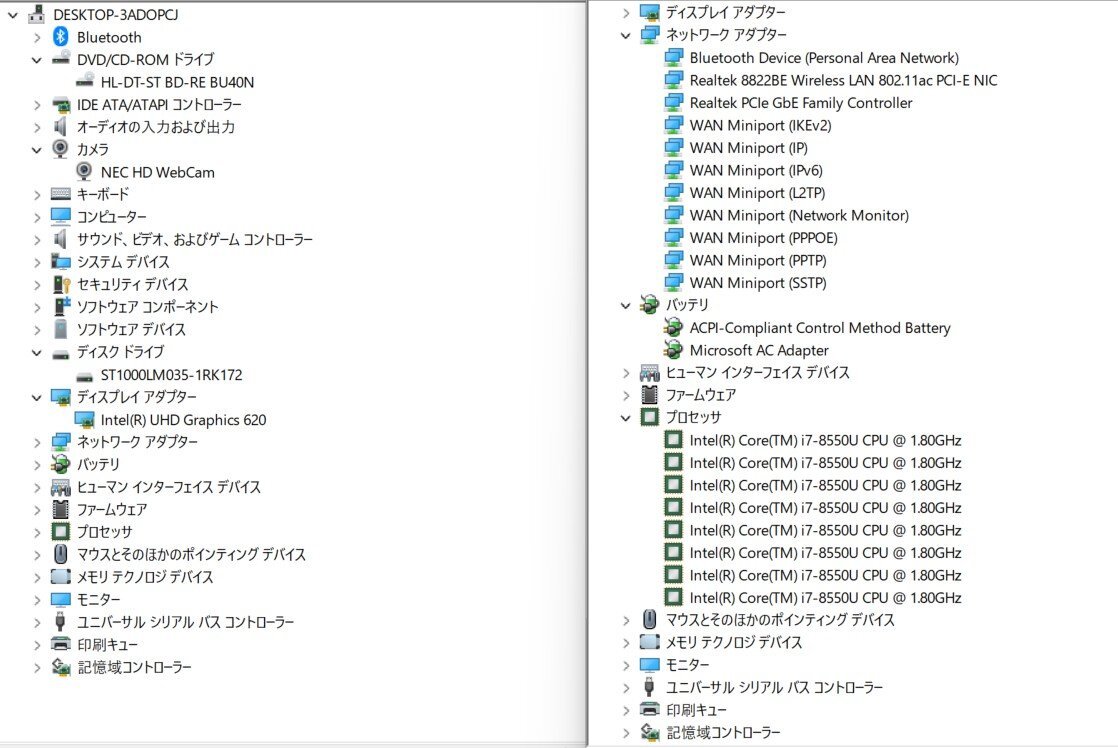Click the ユニバーサル シリアル バス コントローラー icon in left pane
The height and width of the screenshot is (748, 1118).
coord(61,621)
